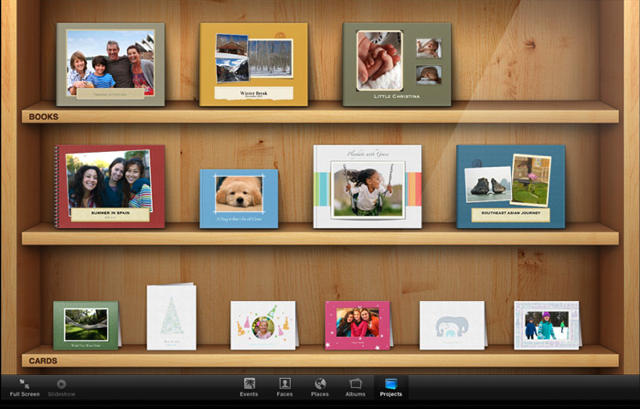Open the Albums view
This screenshot has height=409, width=640.
pos(356,388)
